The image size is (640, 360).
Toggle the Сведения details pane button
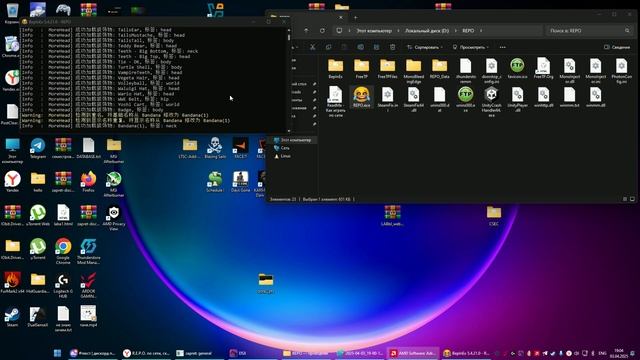tap(617, 47)
